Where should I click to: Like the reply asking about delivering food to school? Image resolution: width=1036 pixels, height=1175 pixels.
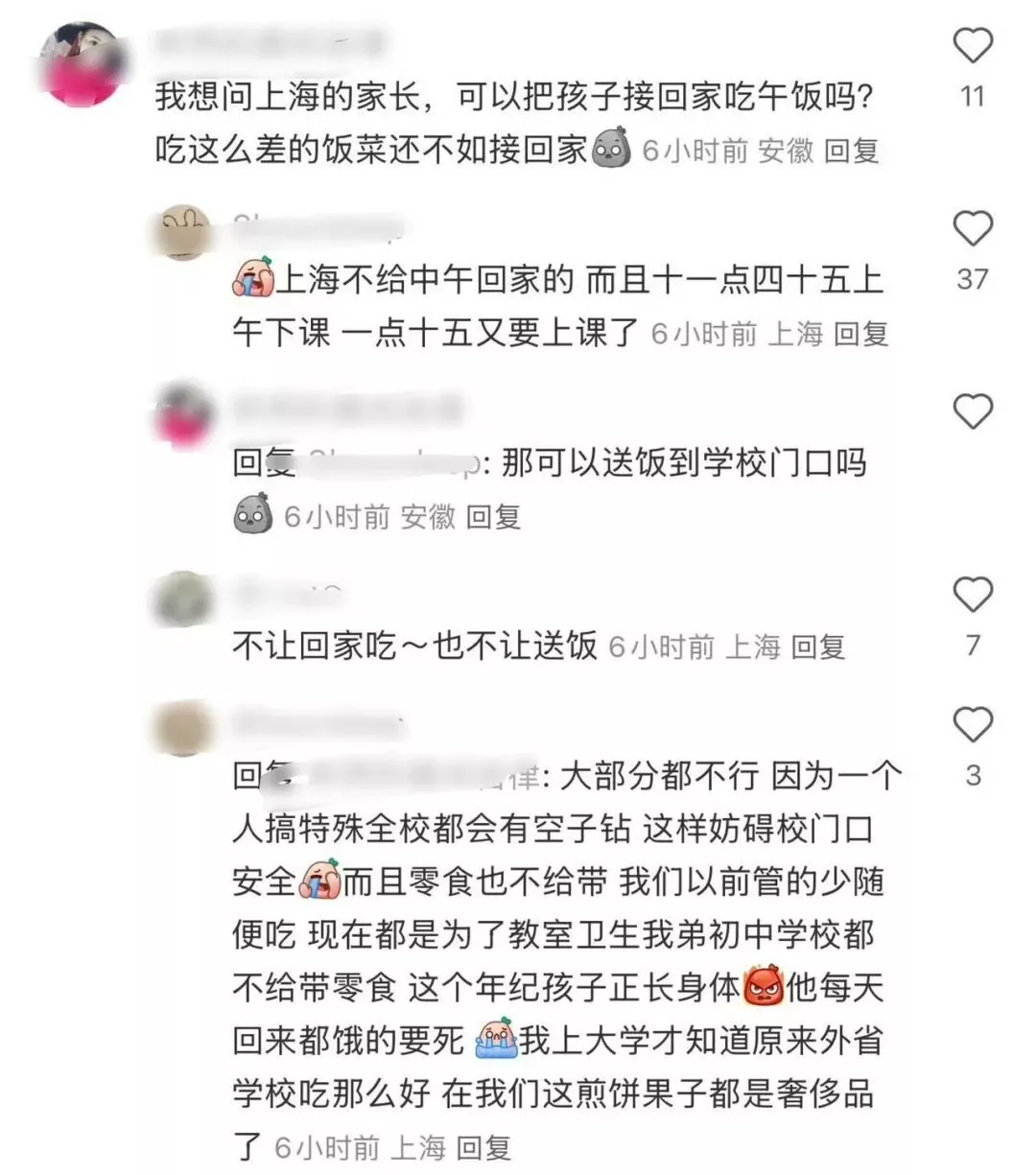click(973, 412)
